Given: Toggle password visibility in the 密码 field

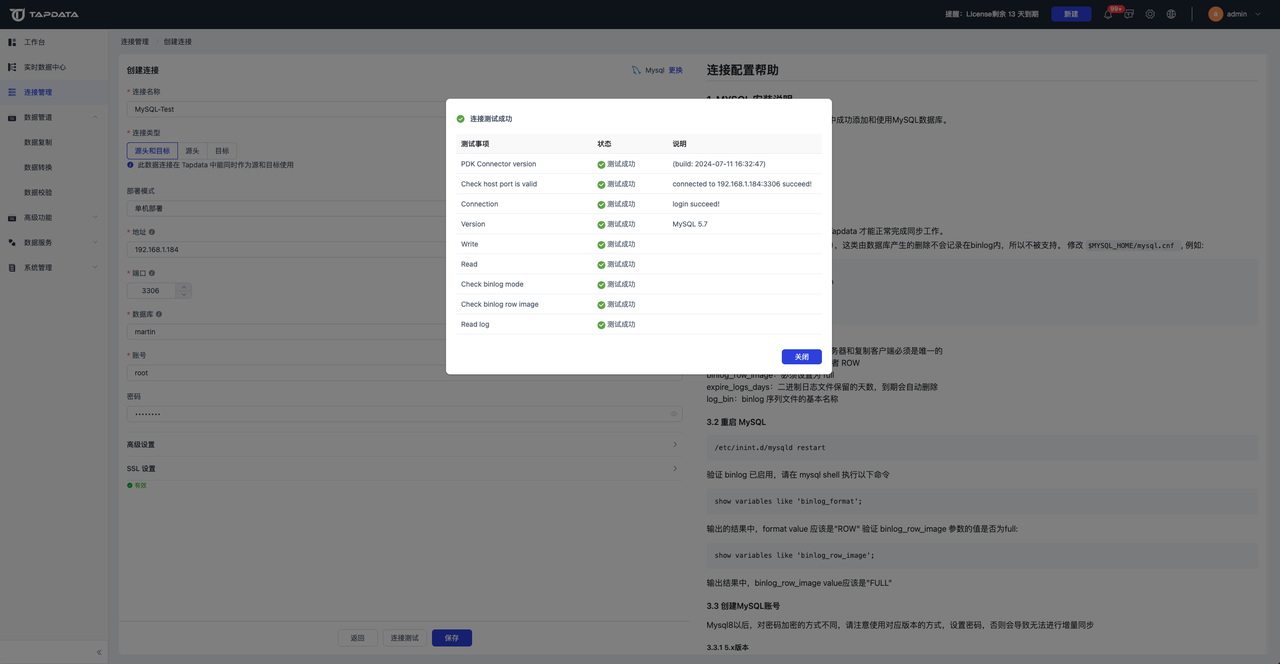Looking at the screenshot, I should click(x=671, y=413).
